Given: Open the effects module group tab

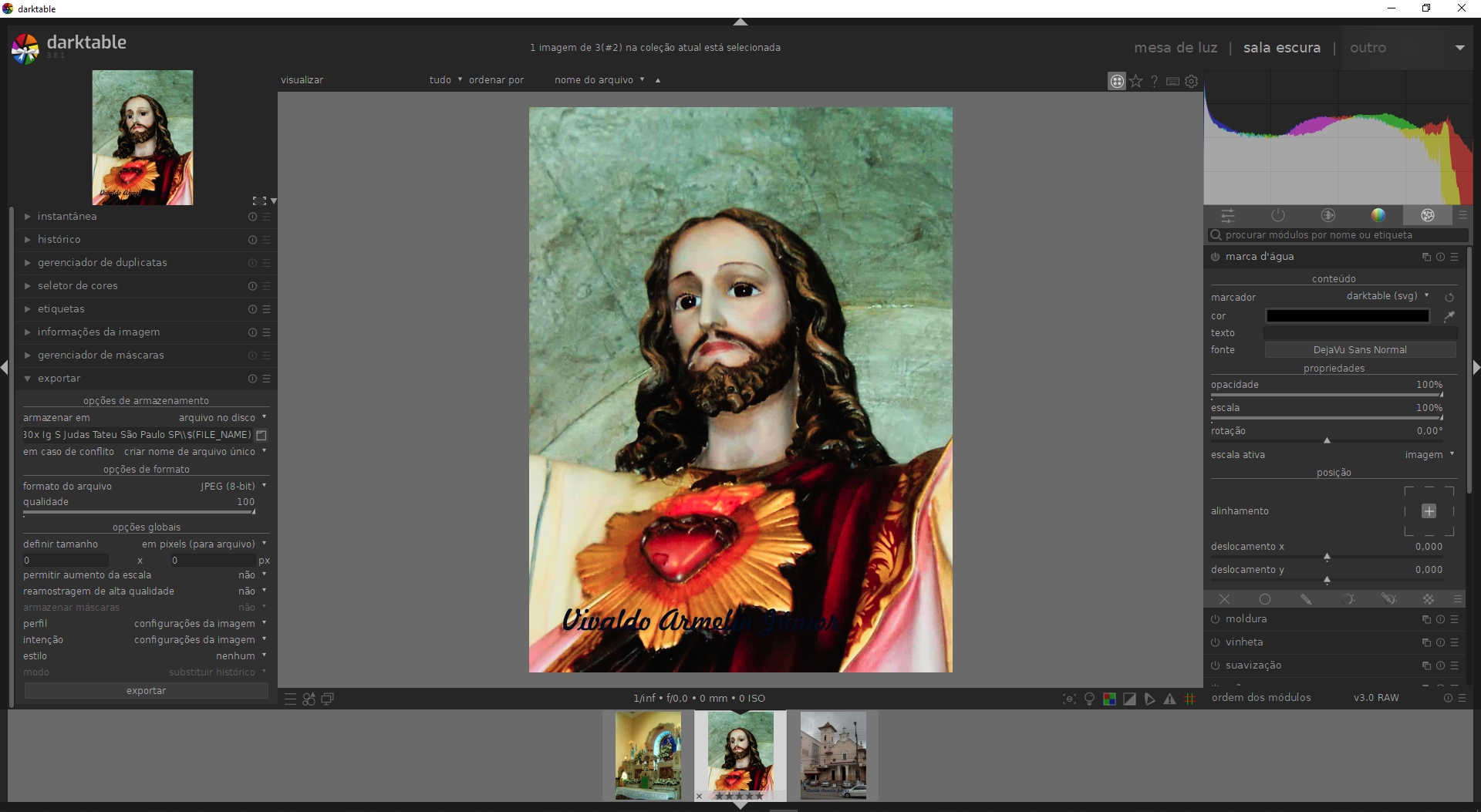Looking at the screenshot, I should [1428, 215].
